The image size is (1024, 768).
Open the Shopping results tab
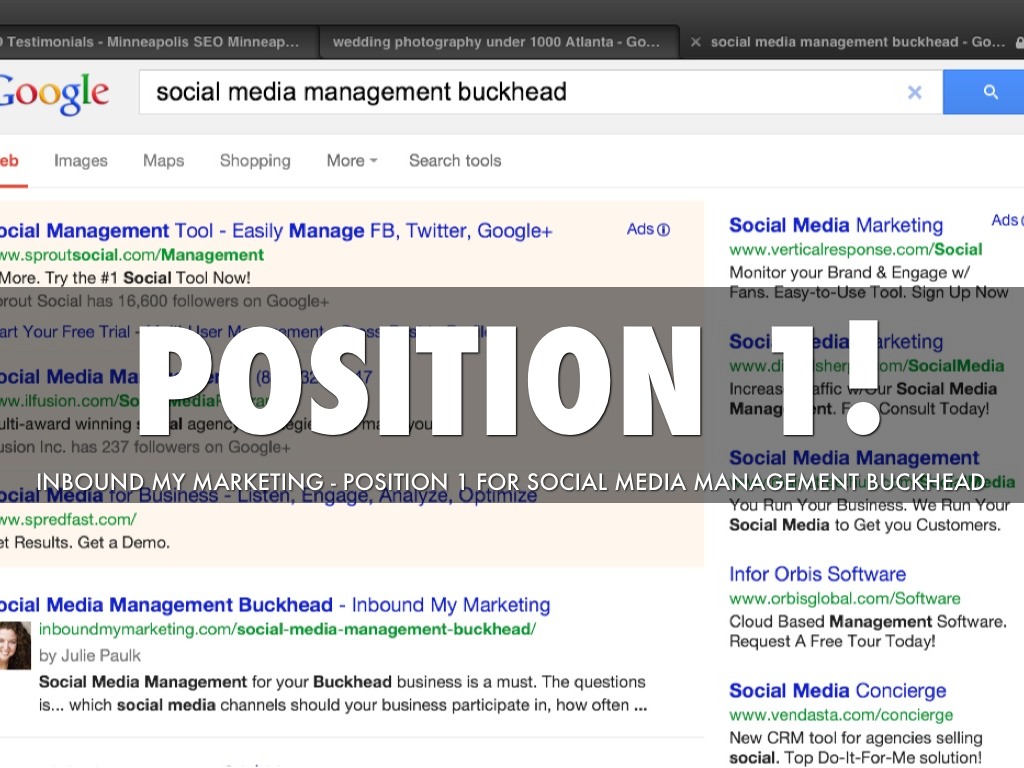pyautogui.click(x=255, y=160)
